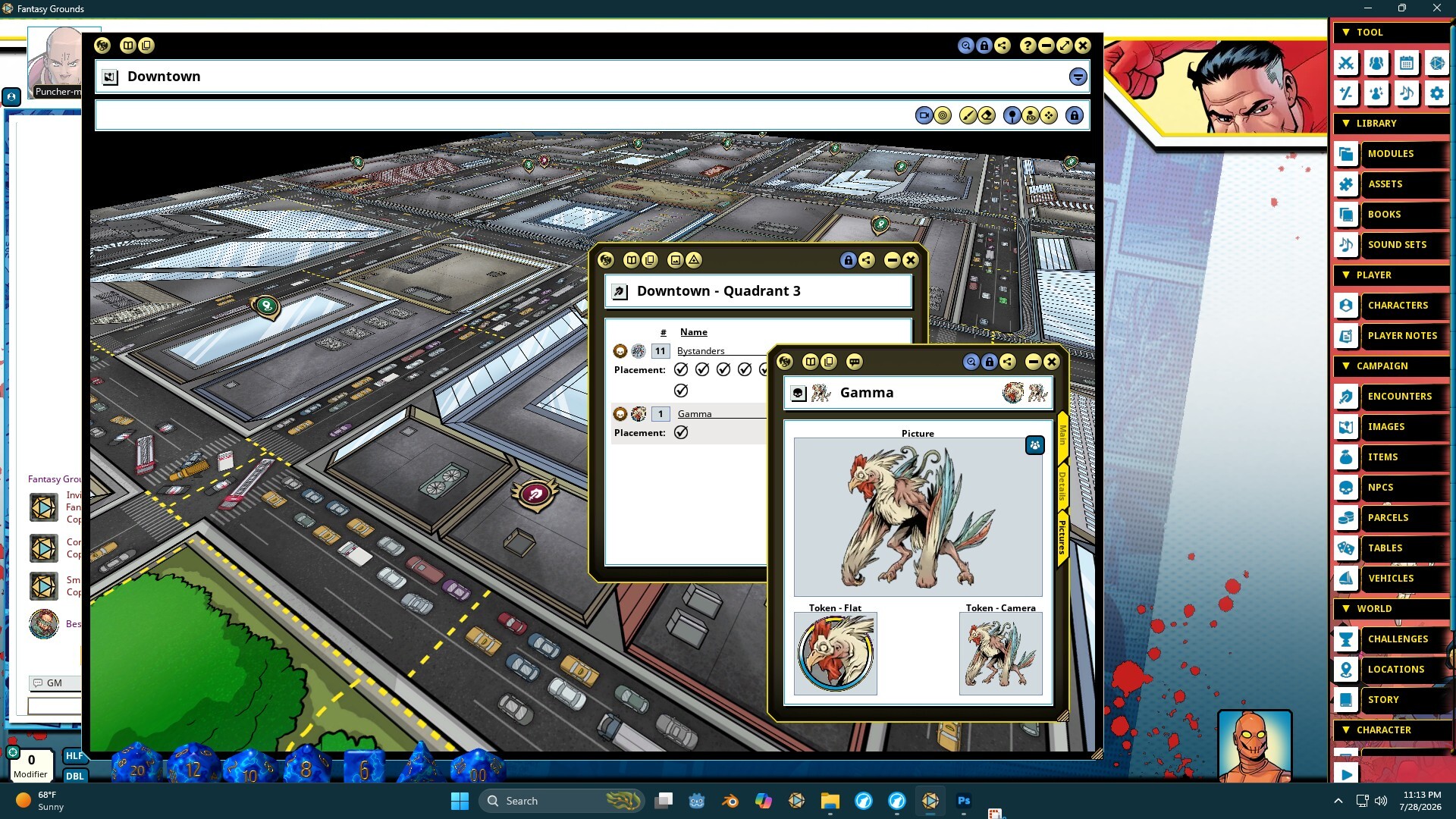1456x819 pixels.
Task: Click the green number 9 map pin
Action: 266,306
